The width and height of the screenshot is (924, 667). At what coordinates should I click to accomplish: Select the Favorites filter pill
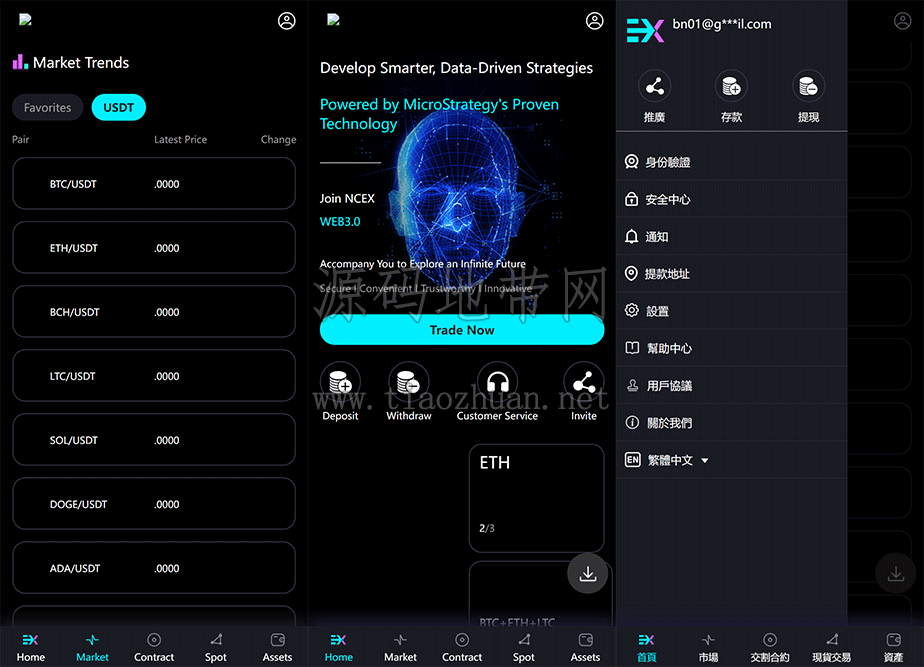point(48,107)
